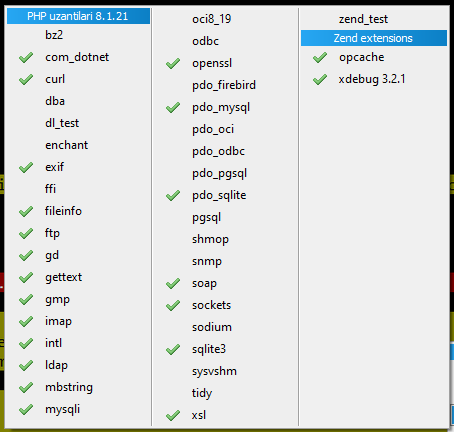Turn off the fileinfo extension

coord(78,211)
